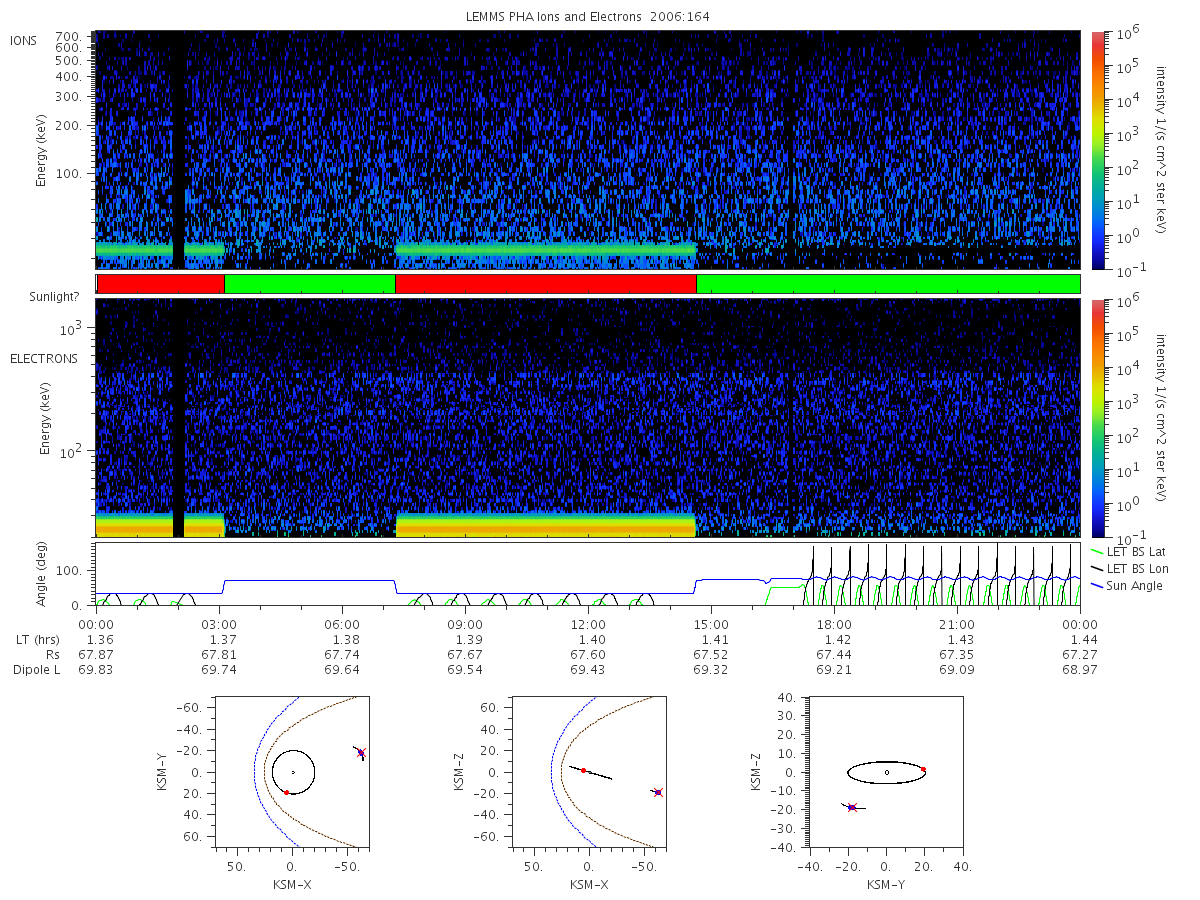Click the red dot on KSM-Y/KSM-Z ellipse

coord(923,769)
